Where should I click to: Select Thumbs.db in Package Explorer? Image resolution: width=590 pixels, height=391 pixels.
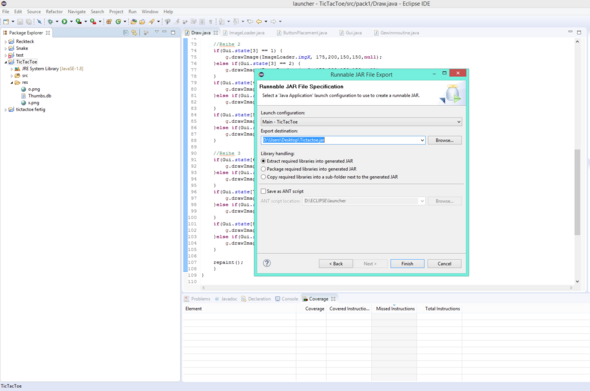(40, 96)
